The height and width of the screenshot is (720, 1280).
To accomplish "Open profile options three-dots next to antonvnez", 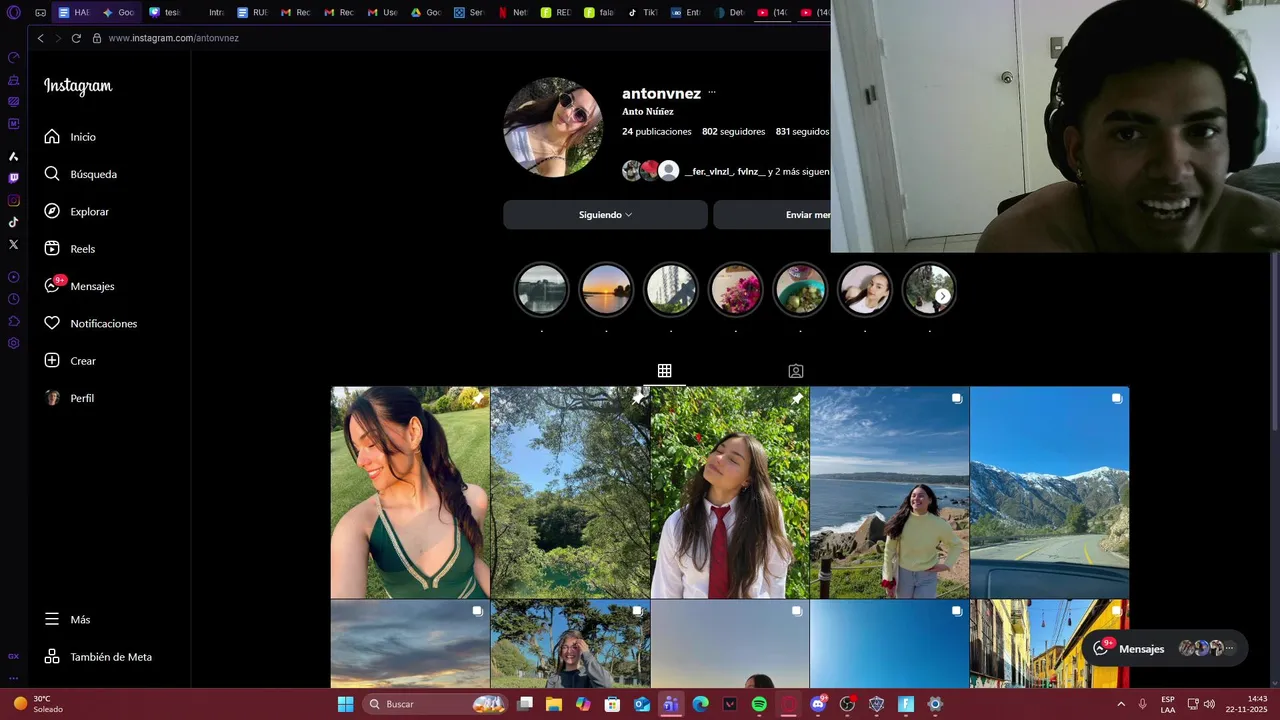I will click(712, 93).
